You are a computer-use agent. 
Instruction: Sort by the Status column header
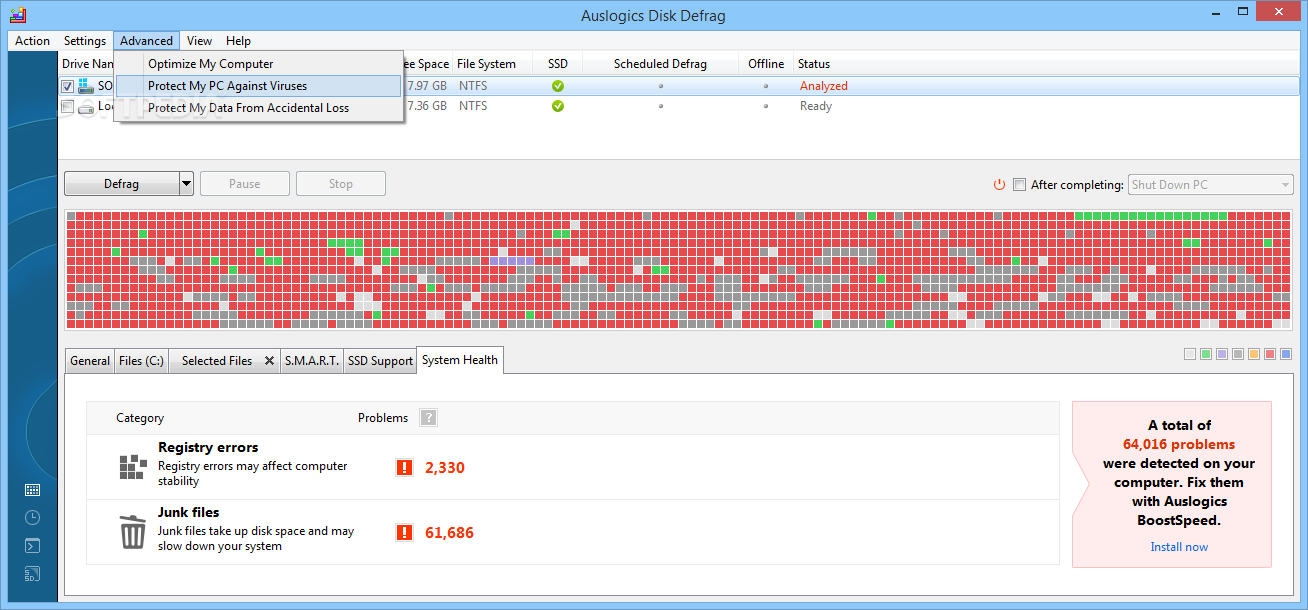pyautogui.click(x=814, y=64)
